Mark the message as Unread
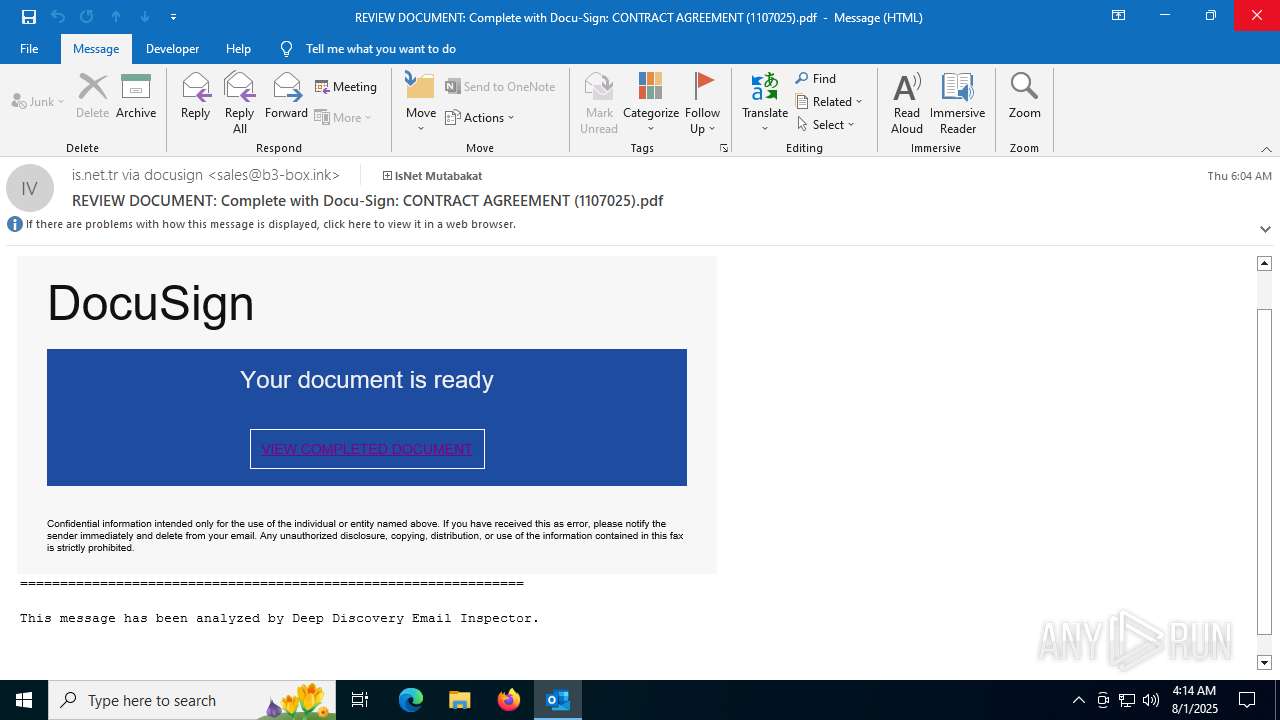 pyautogui.click(x=599, y=103)
